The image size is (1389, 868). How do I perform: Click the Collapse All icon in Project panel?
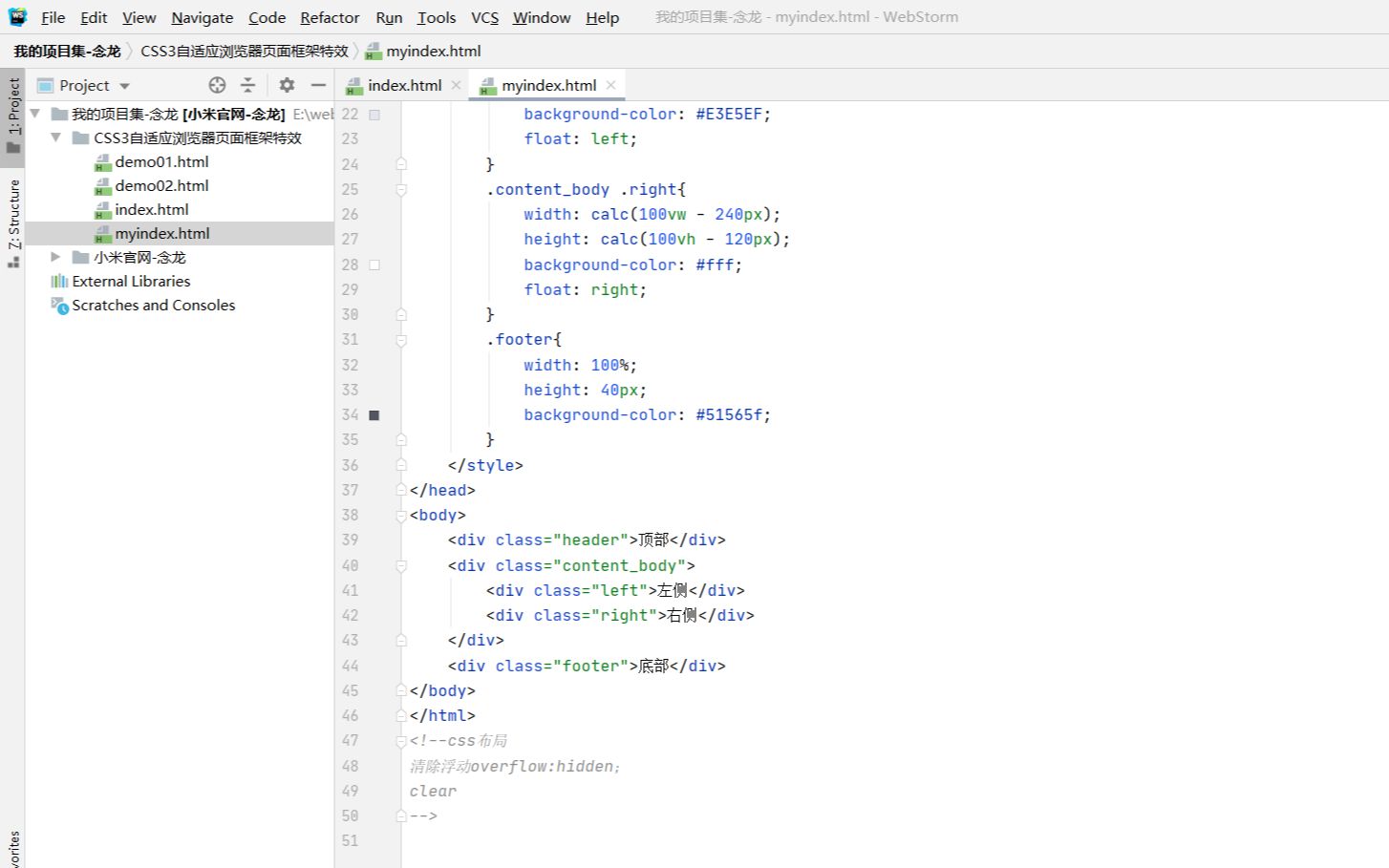[248, 85]
